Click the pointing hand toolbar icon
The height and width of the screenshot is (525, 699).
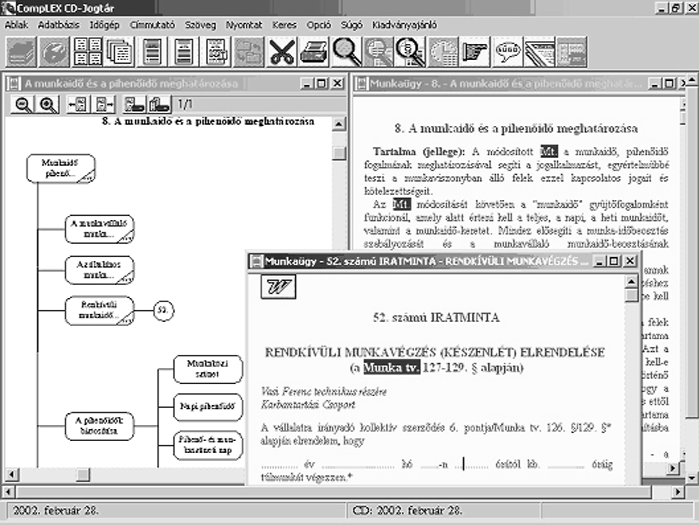point(475,52)
